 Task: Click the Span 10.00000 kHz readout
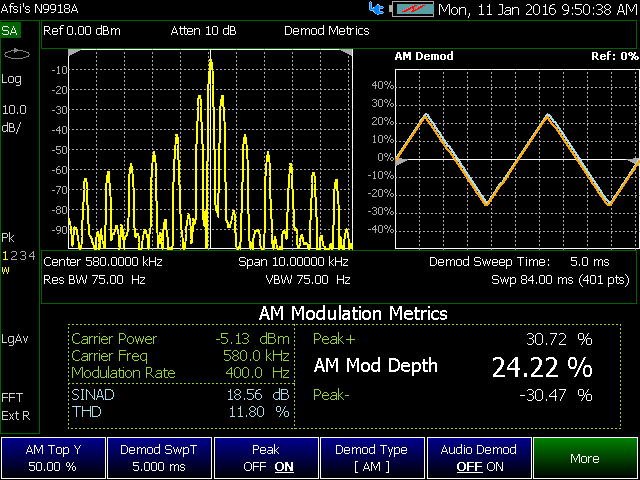[293, 262]
